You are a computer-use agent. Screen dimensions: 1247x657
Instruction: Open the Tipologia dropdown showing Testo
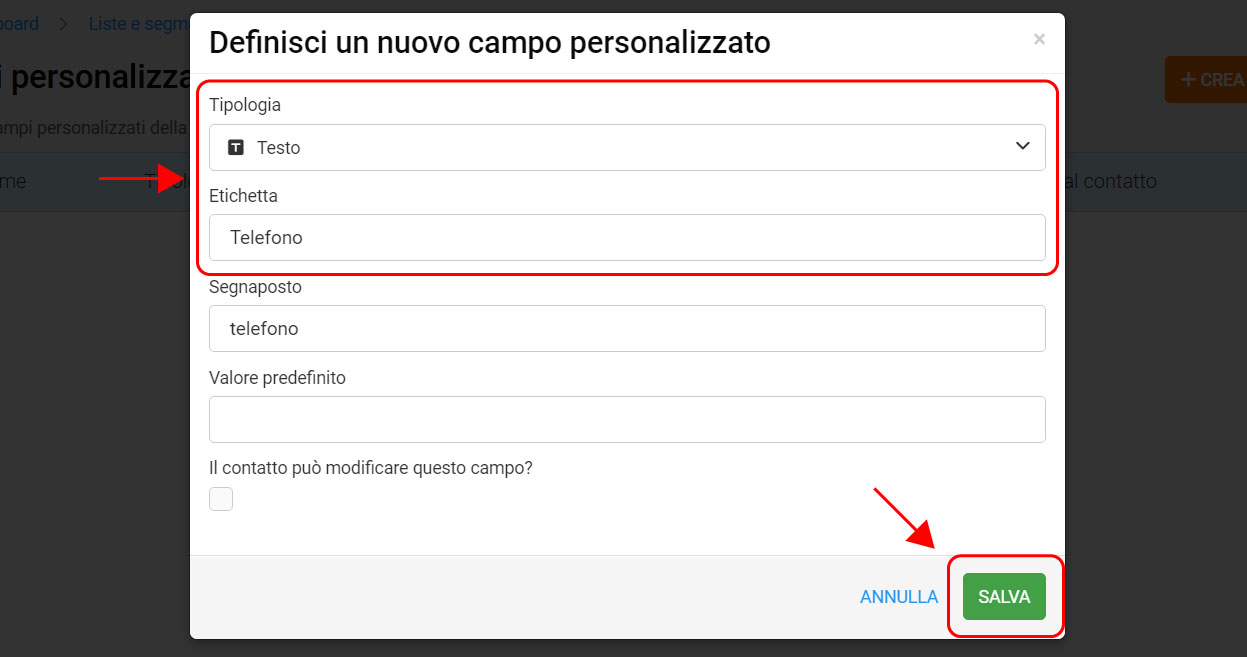pos(627,147)
